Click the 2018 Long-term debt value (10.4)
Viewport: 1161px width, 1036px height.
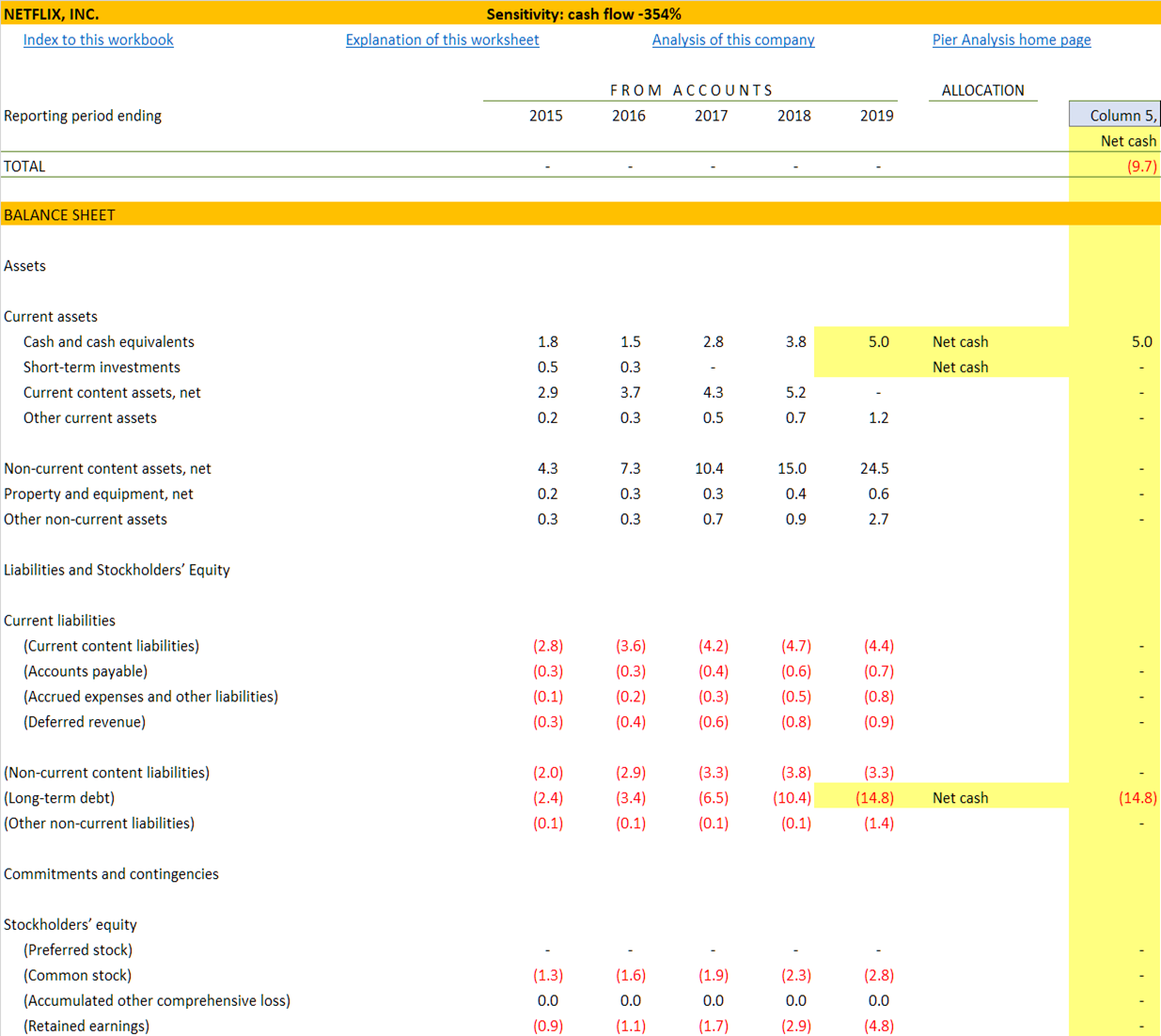coord(792,798)
